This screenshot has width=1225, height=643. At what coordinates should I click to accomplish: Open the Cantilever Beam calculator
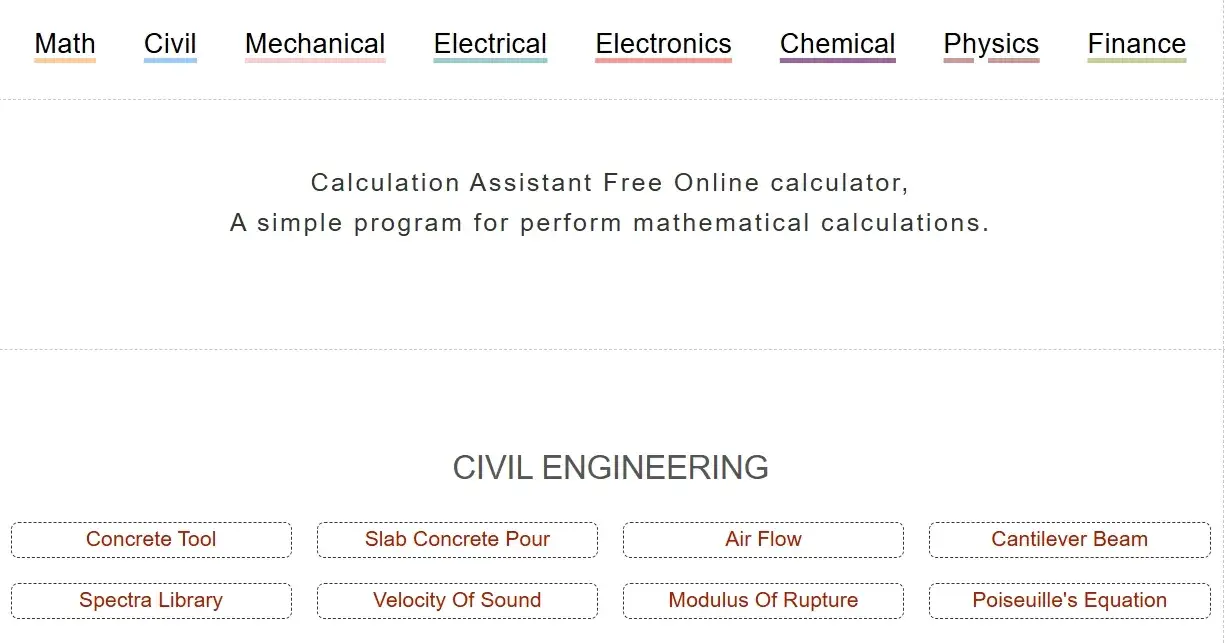(x=1068, y=539)
